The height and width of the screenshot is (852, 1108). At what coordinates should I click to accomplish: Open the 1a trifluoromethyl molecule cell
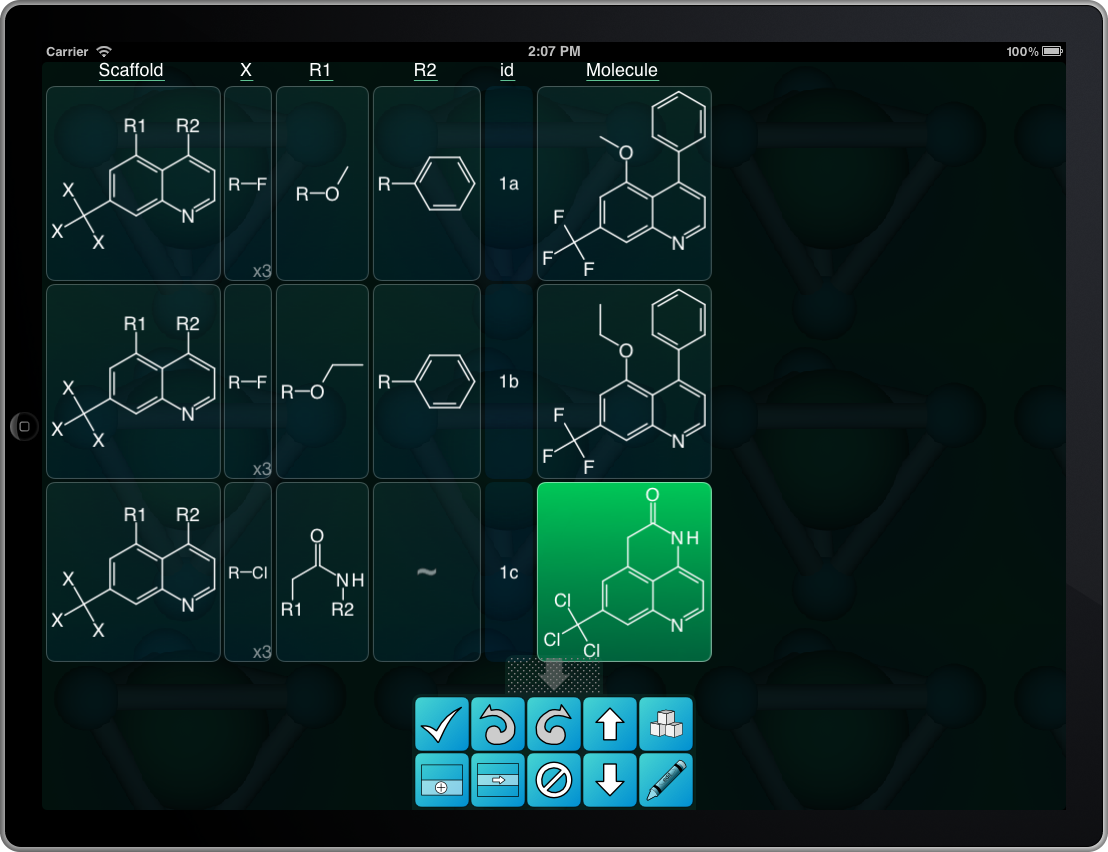pos(624,183)
